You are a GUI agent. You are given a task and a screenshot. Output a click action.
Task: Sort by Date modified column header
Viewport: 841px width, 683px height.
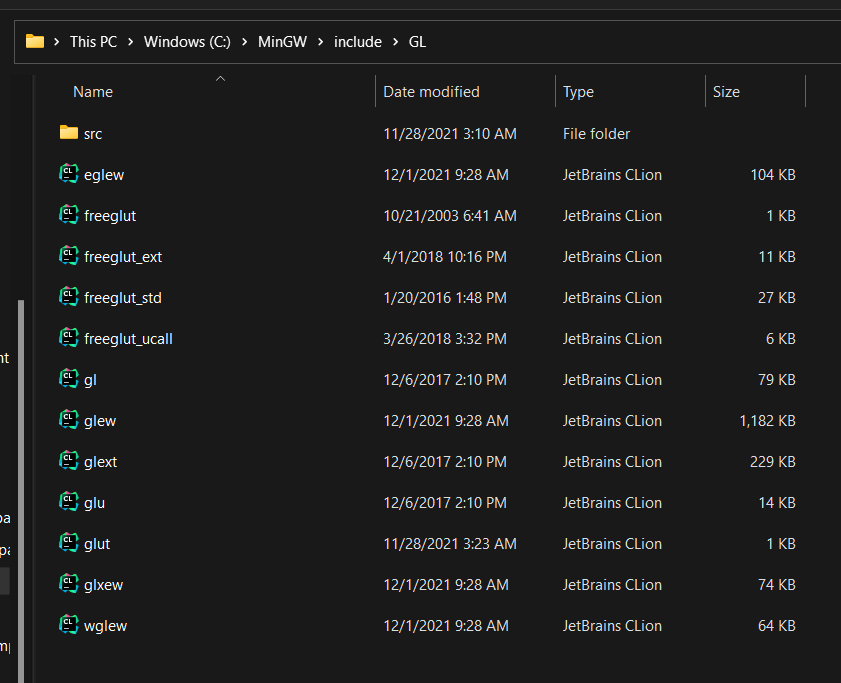tap(431, 92)
